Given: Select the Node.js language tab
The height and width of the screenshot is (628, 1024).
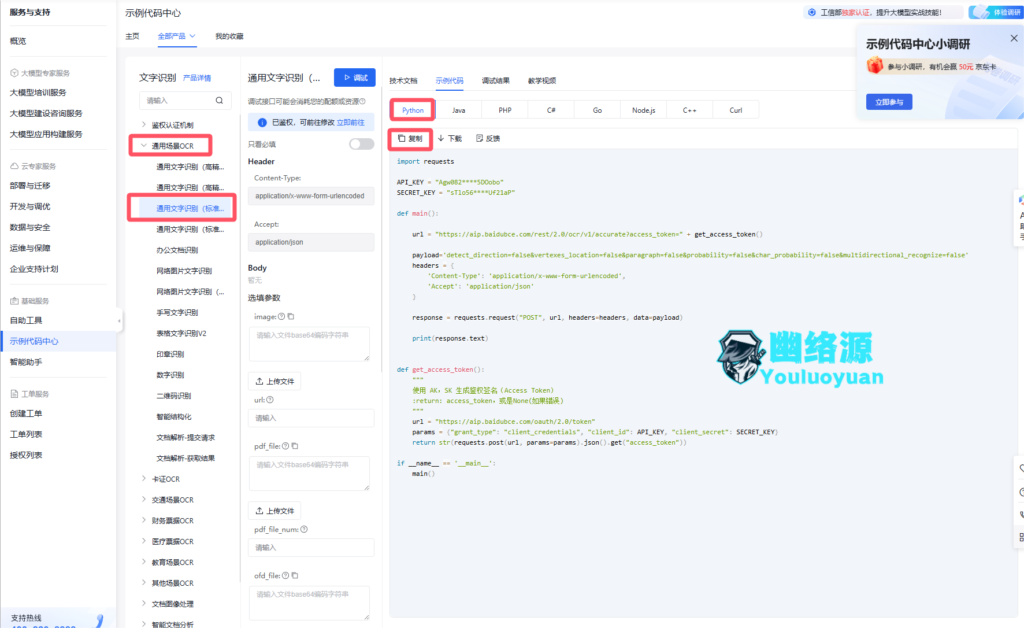Looking at the screenshot, I should [643, 110].
